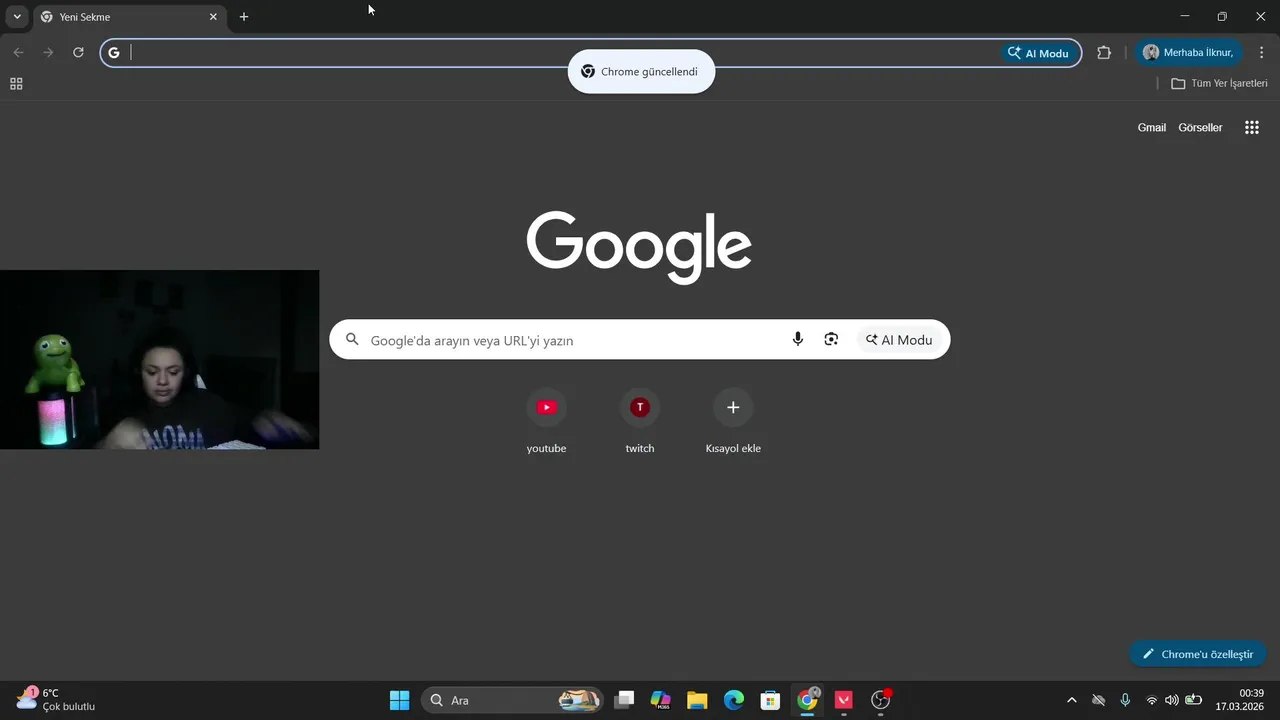Open AI Modu in the search box

click(899, 340)
